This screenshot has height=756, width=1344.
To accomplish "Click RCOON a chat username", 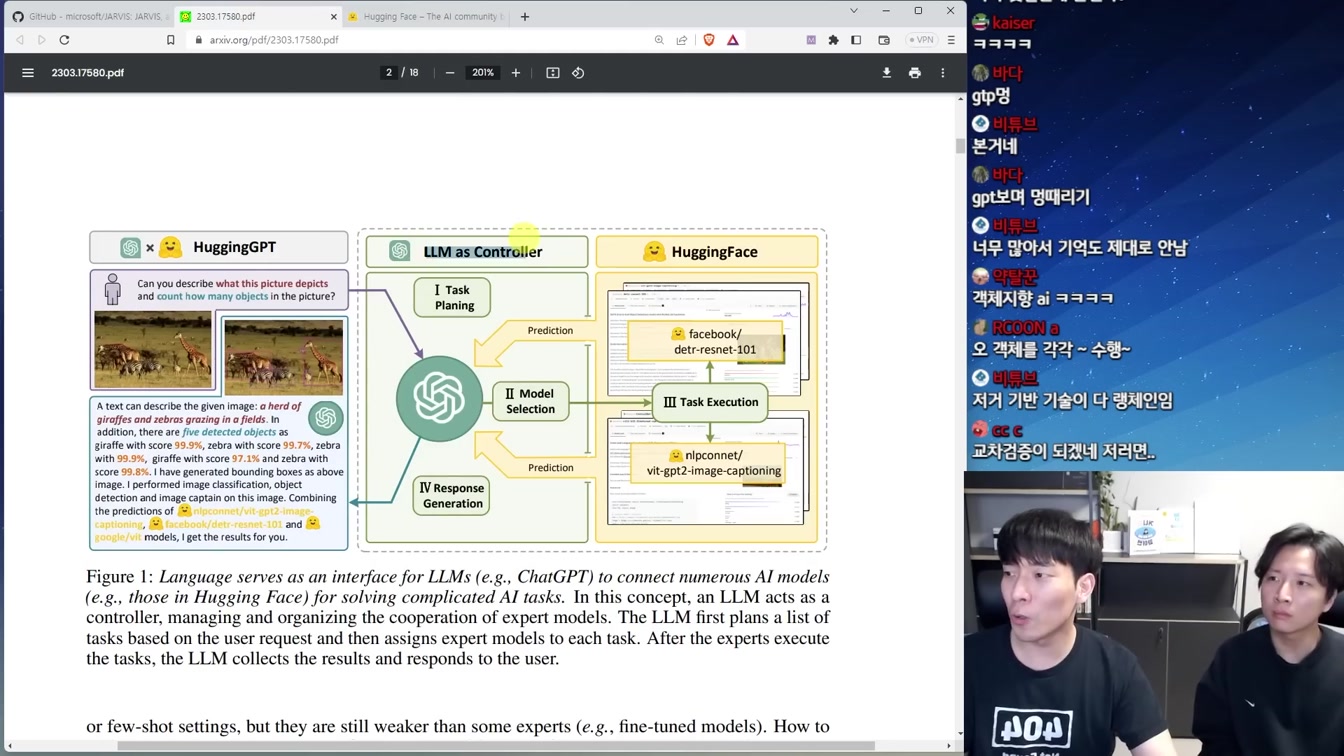I will coord(1025,328).
